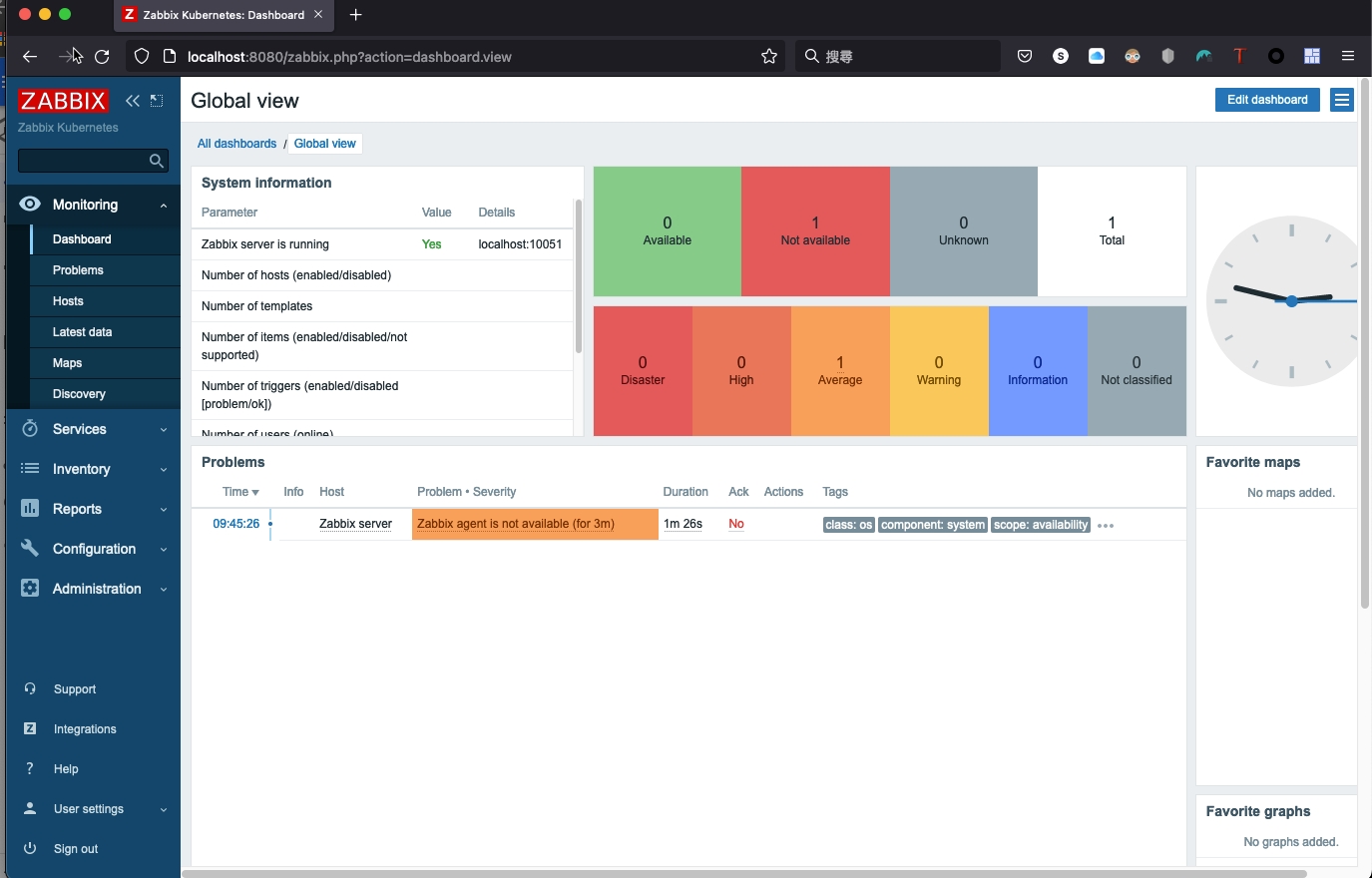
Task: Click the 1m 26s duration value
Action: [x=684, y=524]
